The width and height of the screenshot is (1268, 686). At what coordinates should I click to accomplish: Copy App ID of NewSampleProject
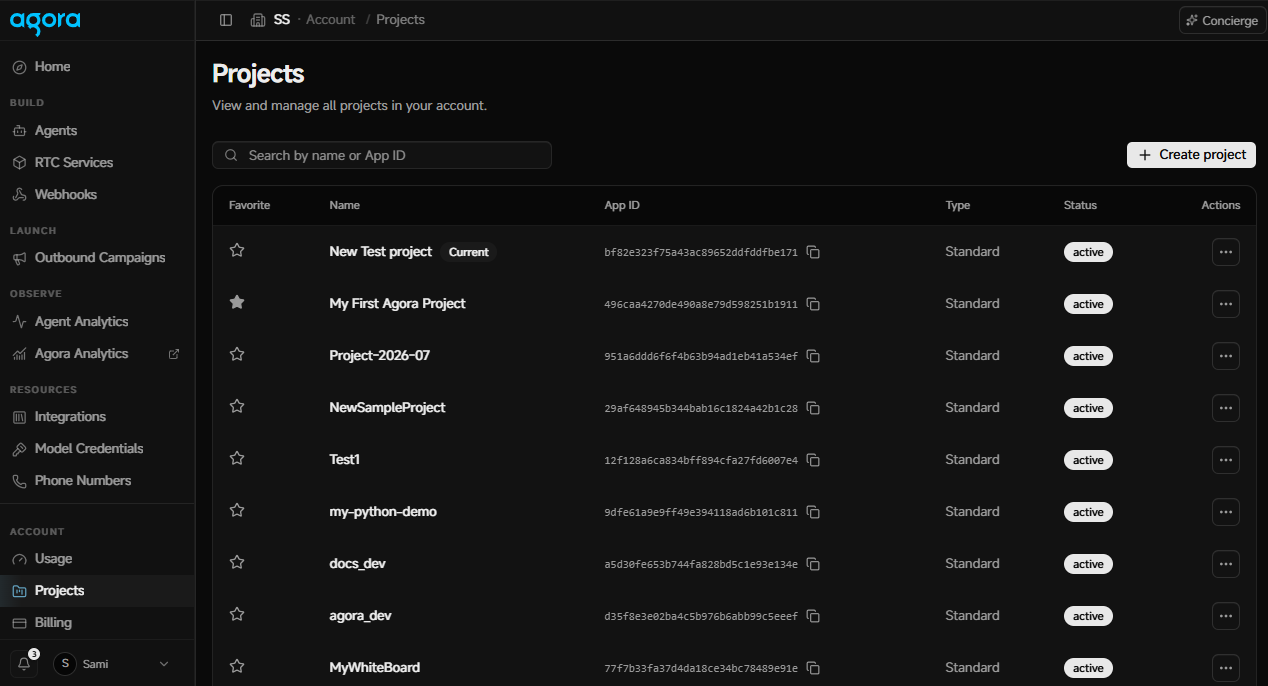(x=814, y=408)
